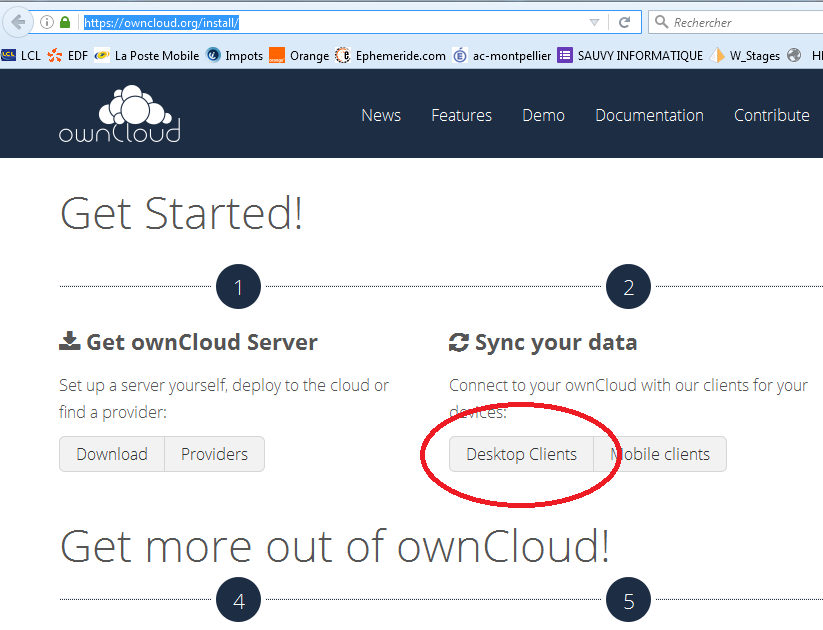Click the Get ownCloud Server heading text
This screenshot has width=823, height=630.
202,342
